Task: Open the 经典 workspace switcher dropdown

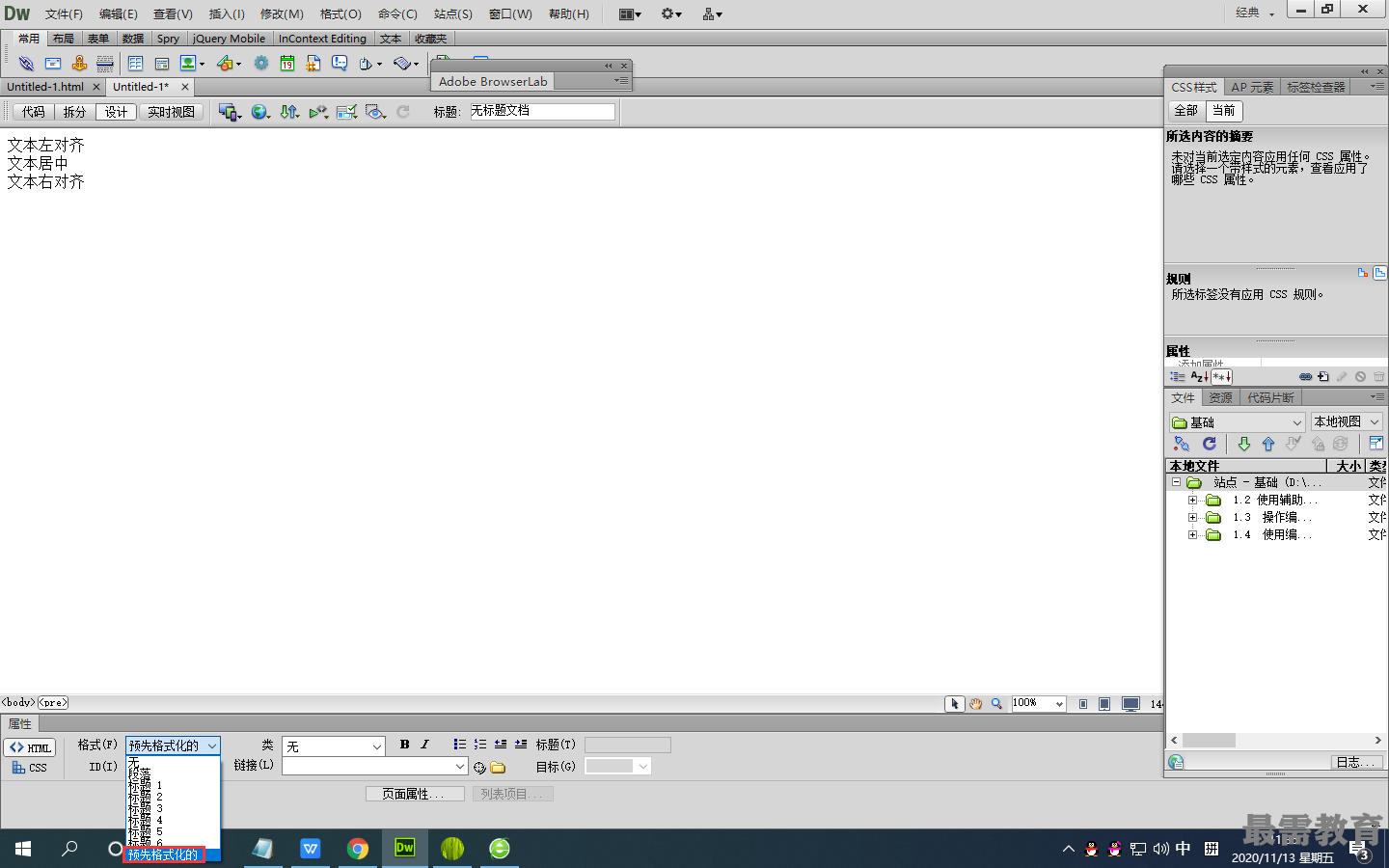Action: [x=1255, y=13]
